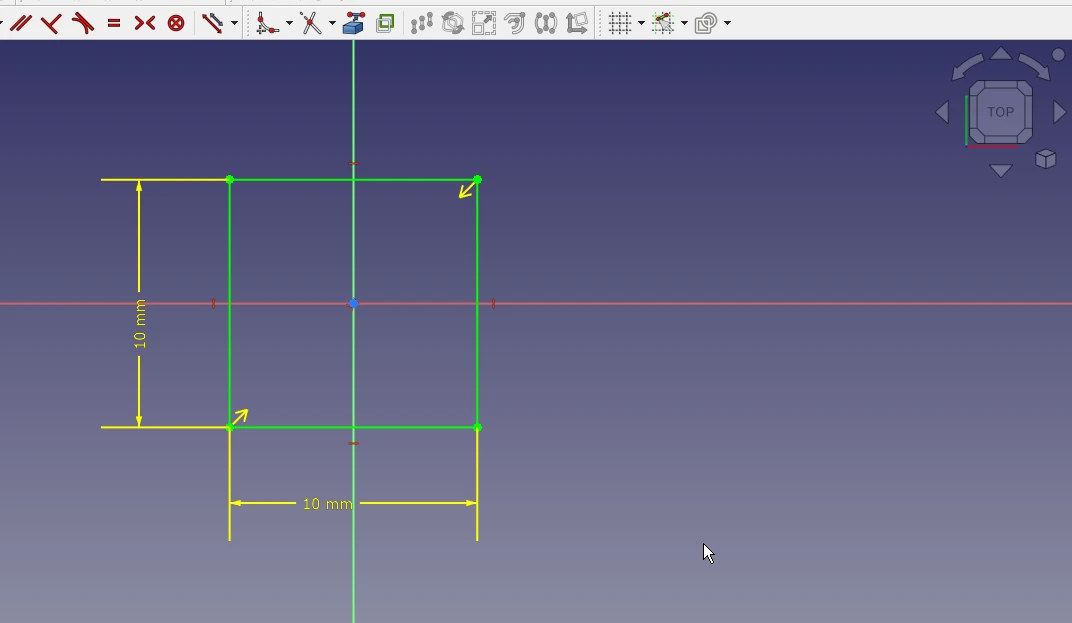The height and width of the screenshot is (623, 1072).
Task: Select the Carbon copy tool
Action: 385,23
